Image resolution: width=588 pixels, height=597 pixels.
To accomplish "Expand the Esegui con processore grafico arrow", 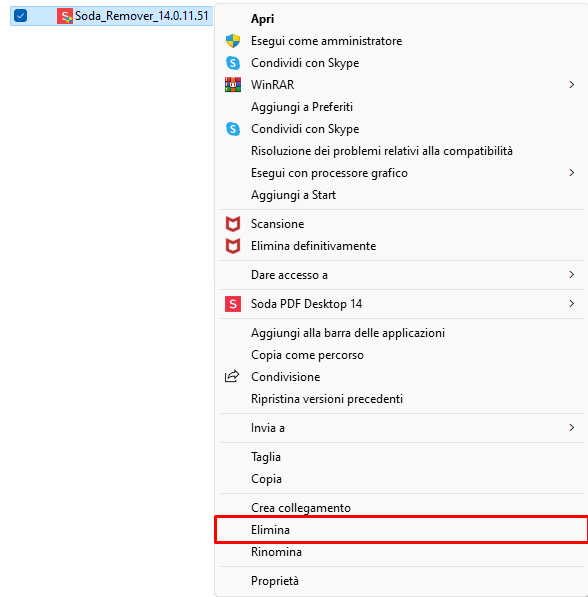I will (x=571, y=173).
